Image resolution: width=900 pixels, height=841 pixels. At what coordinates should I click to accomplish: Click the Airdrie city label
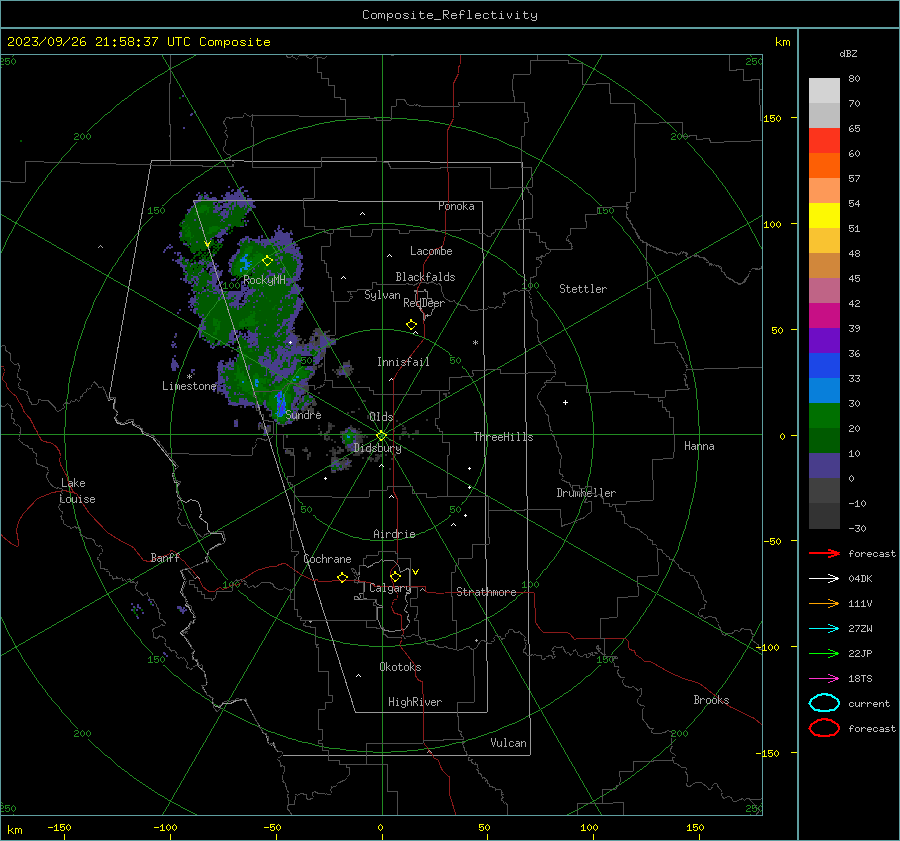point(394,534)
